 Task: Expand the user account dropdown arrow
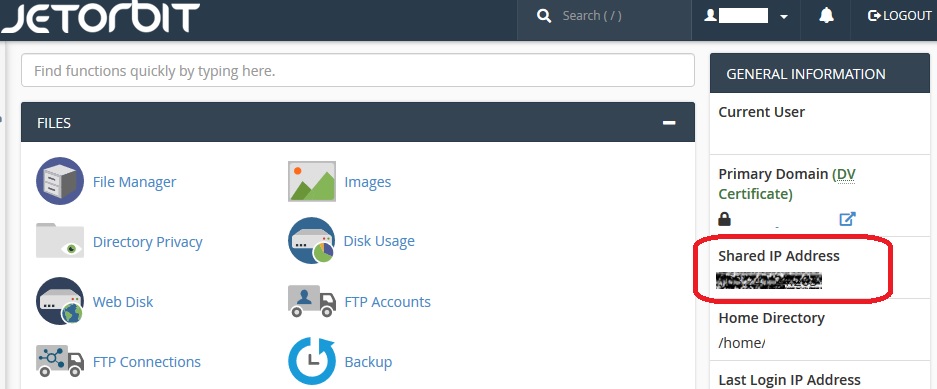coord(783,17)
